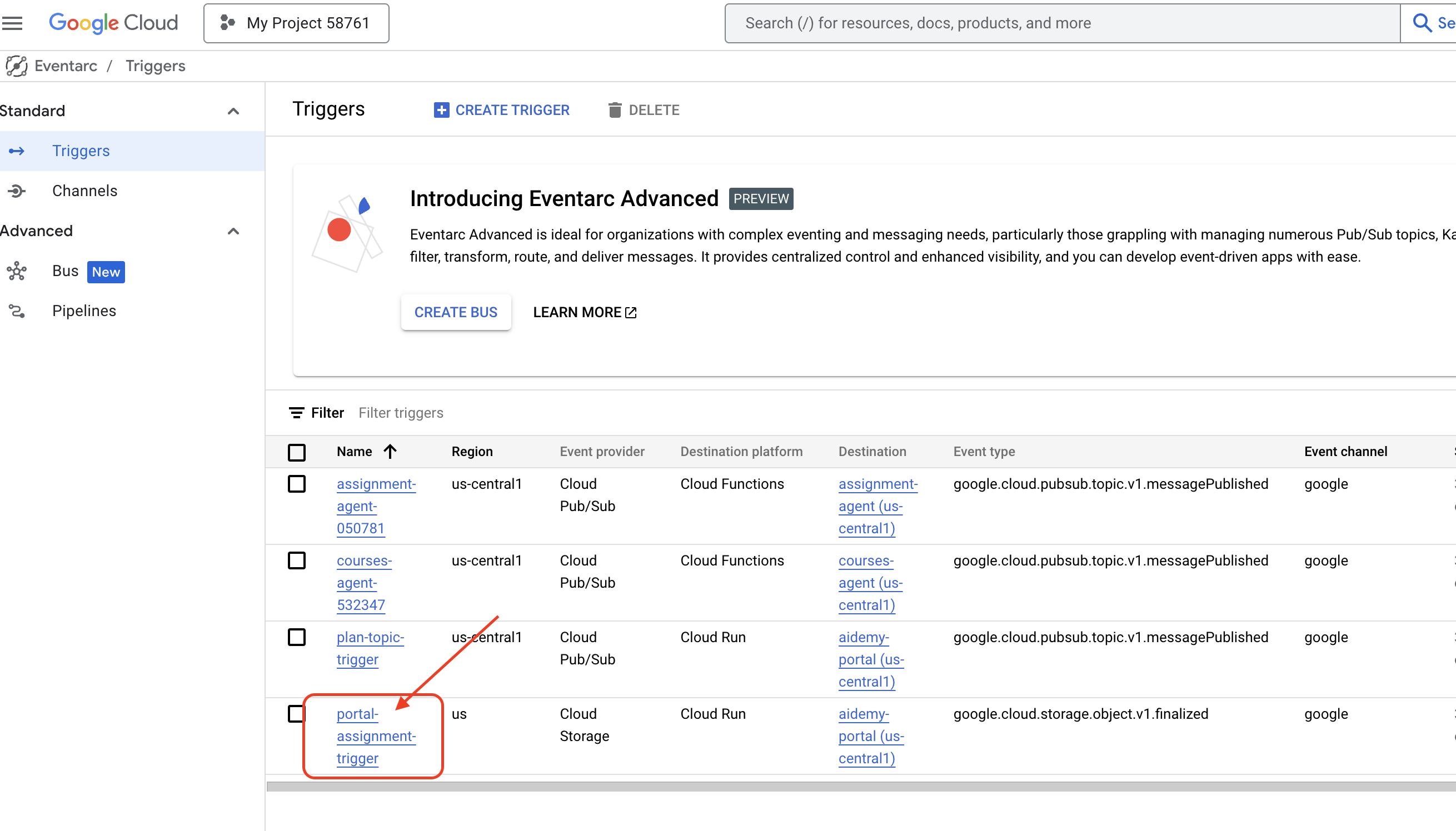Collapse the Advanced section in sidebar
Screen dimensions: 1456x831
click(x=233, y=231)
